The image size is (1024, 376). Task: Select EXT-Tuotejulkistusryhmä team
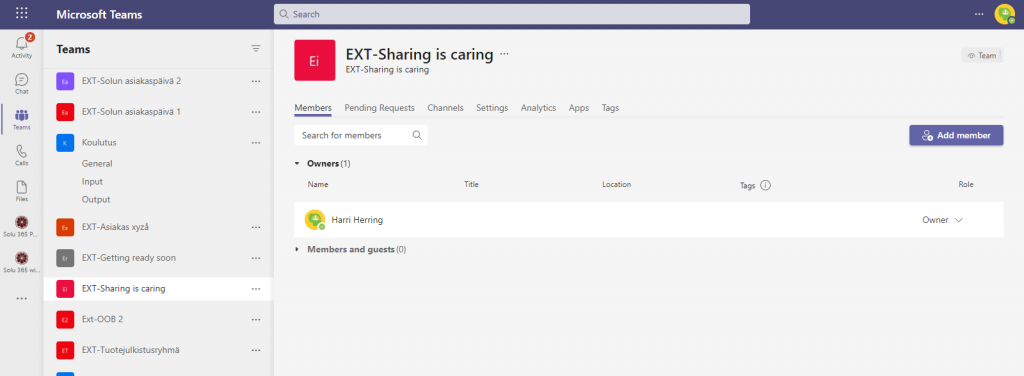pyautogui.click(x=158, y=350)
